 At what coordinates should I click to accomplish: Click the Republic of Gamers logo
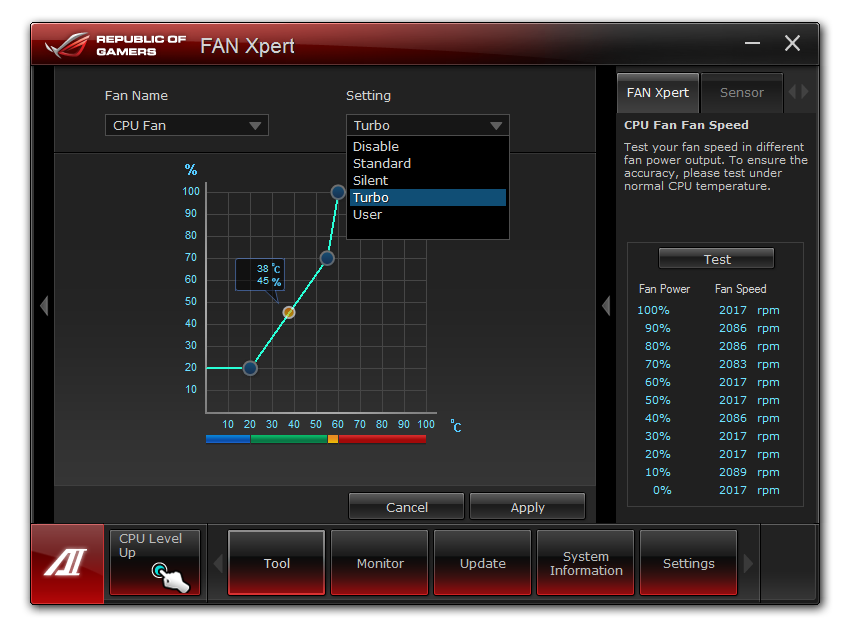115,46
